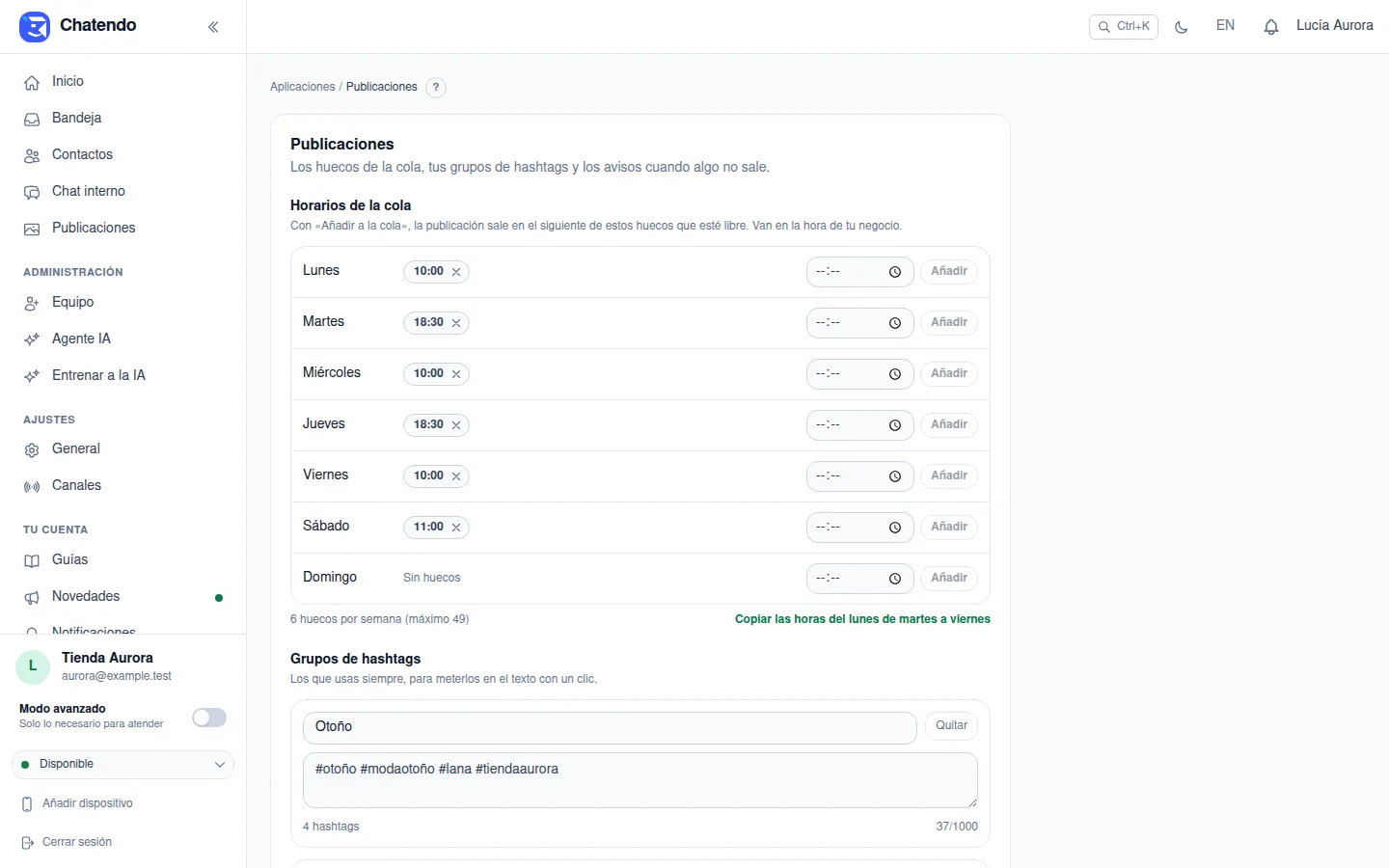Remove the 11:00 slot on Sábado
This screenshot has width=1389, height=868.
[x=456, y=528]
